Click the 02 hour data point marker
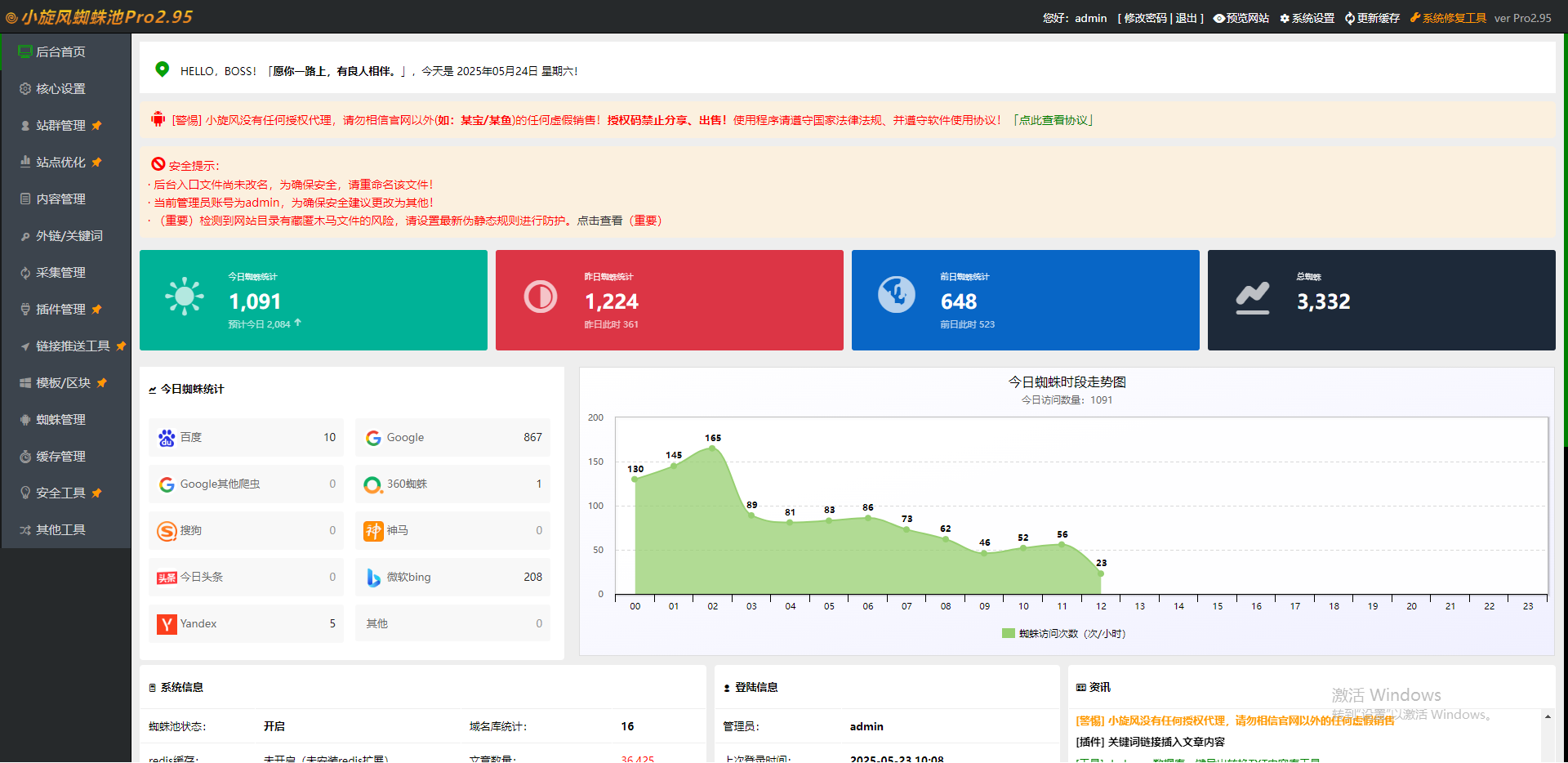The height and width of the screenshot is (763, 1568). click(712, 448)
